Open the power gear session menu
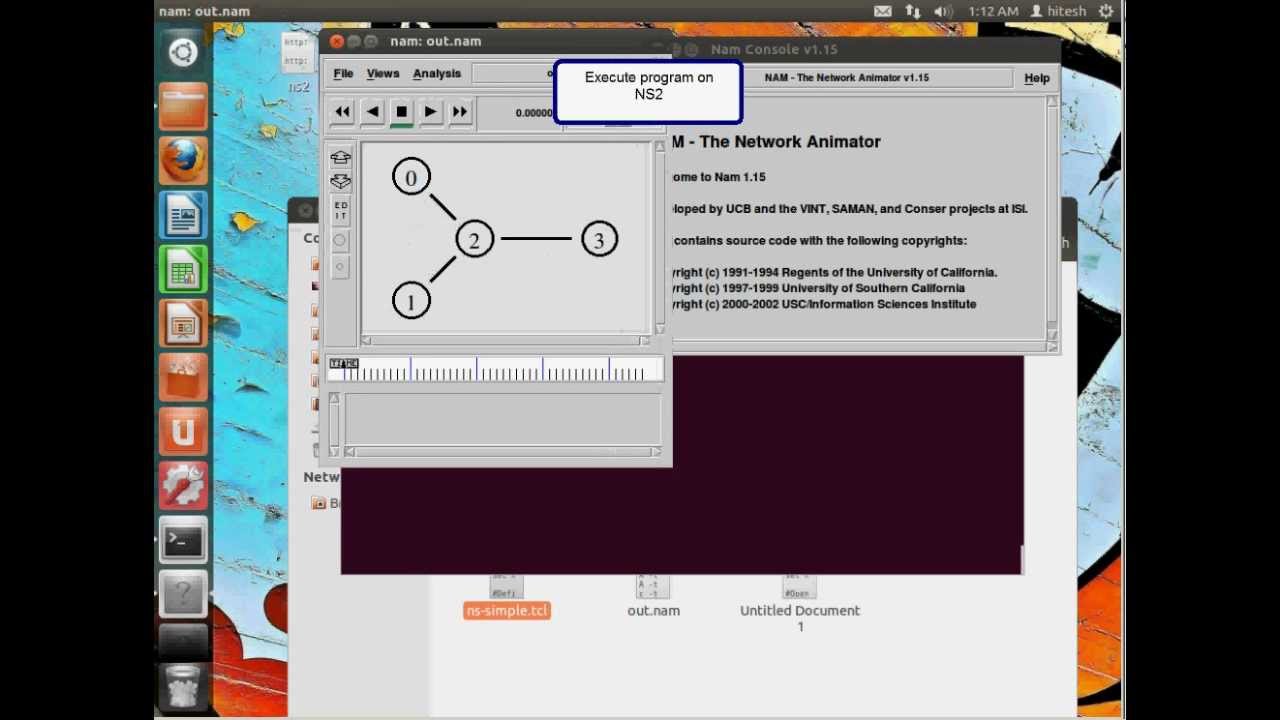Image resolution: width=1280 pixels, height=720 pixels. pos(1106,11)
